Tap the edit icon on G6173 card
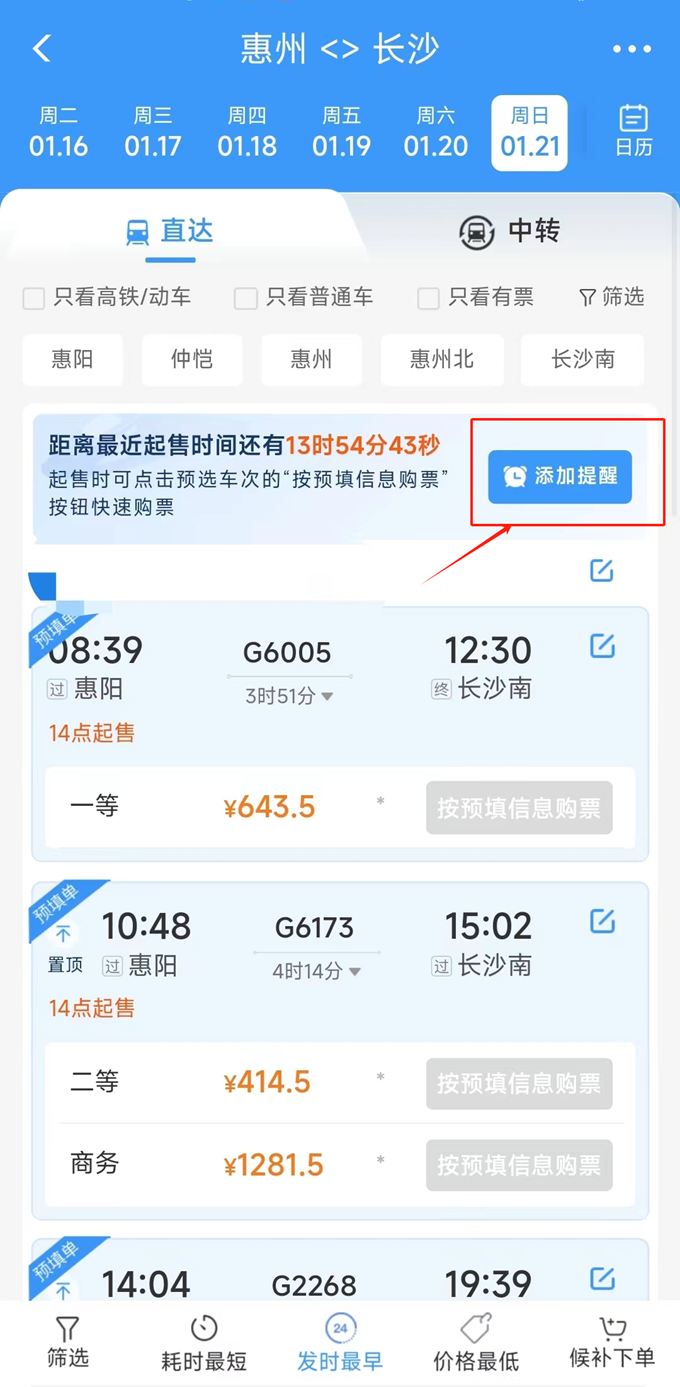The image size is (680, 1387). point(602,921)
